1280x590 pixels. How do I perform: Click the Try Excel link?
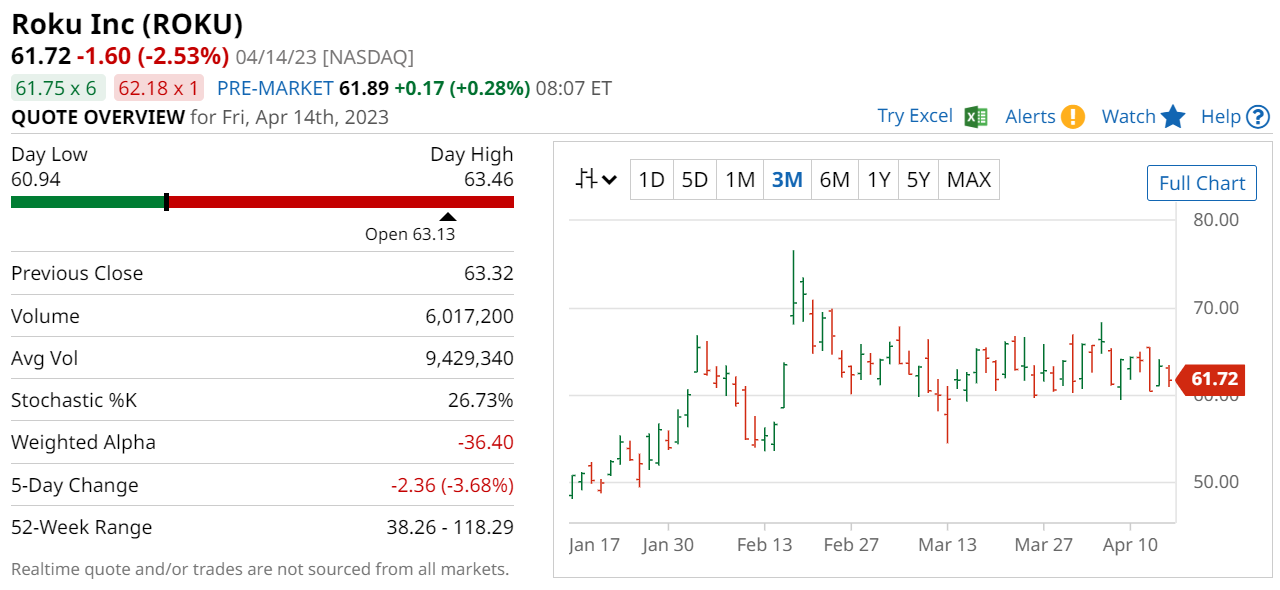tap(915, 116)
